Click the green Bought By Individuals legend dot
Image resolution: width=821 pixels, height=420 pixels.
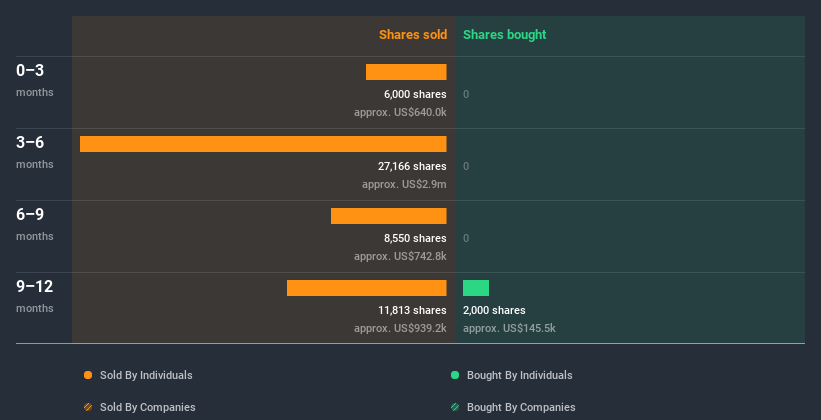455,375
